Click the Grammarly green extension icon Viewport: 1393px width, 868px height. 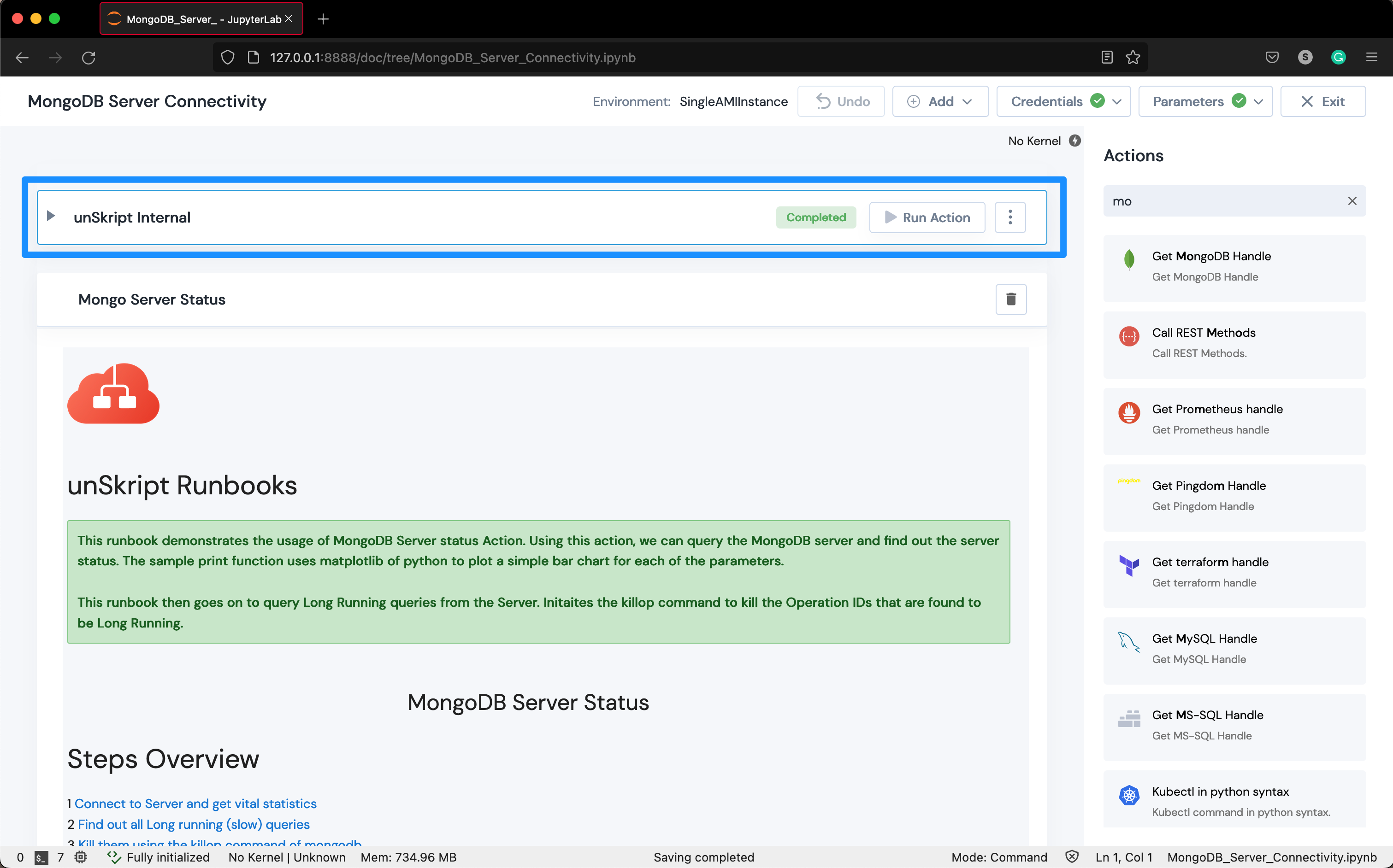click(1339, 58)
